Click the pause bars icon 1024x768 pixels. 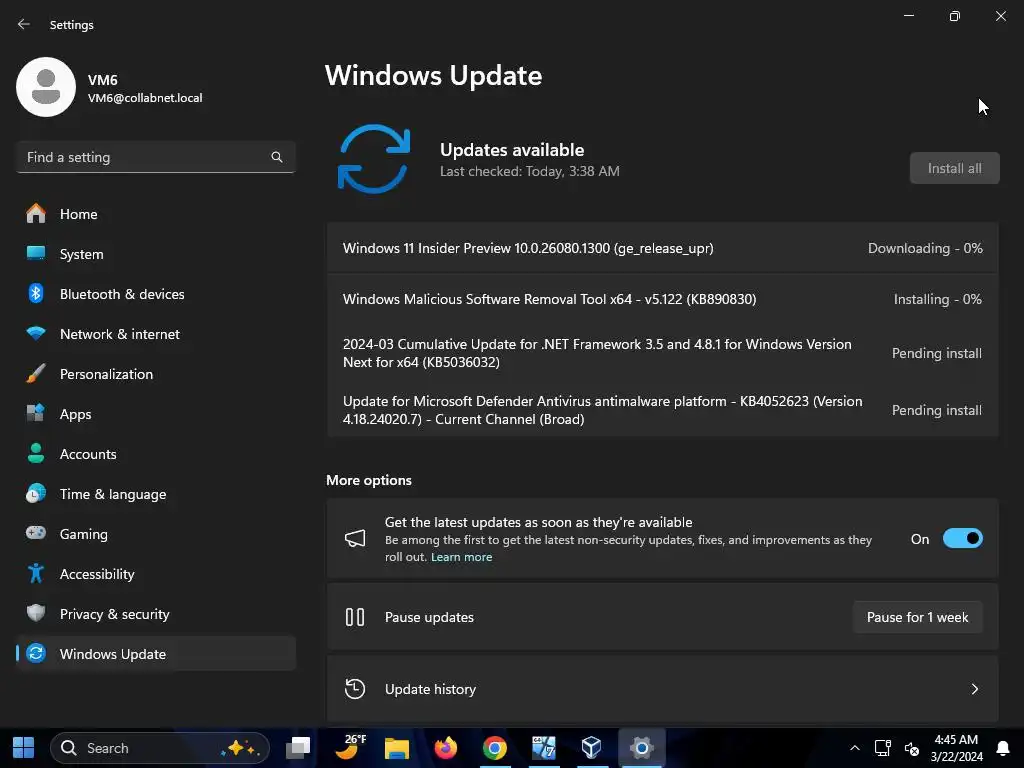coord(355,617)
